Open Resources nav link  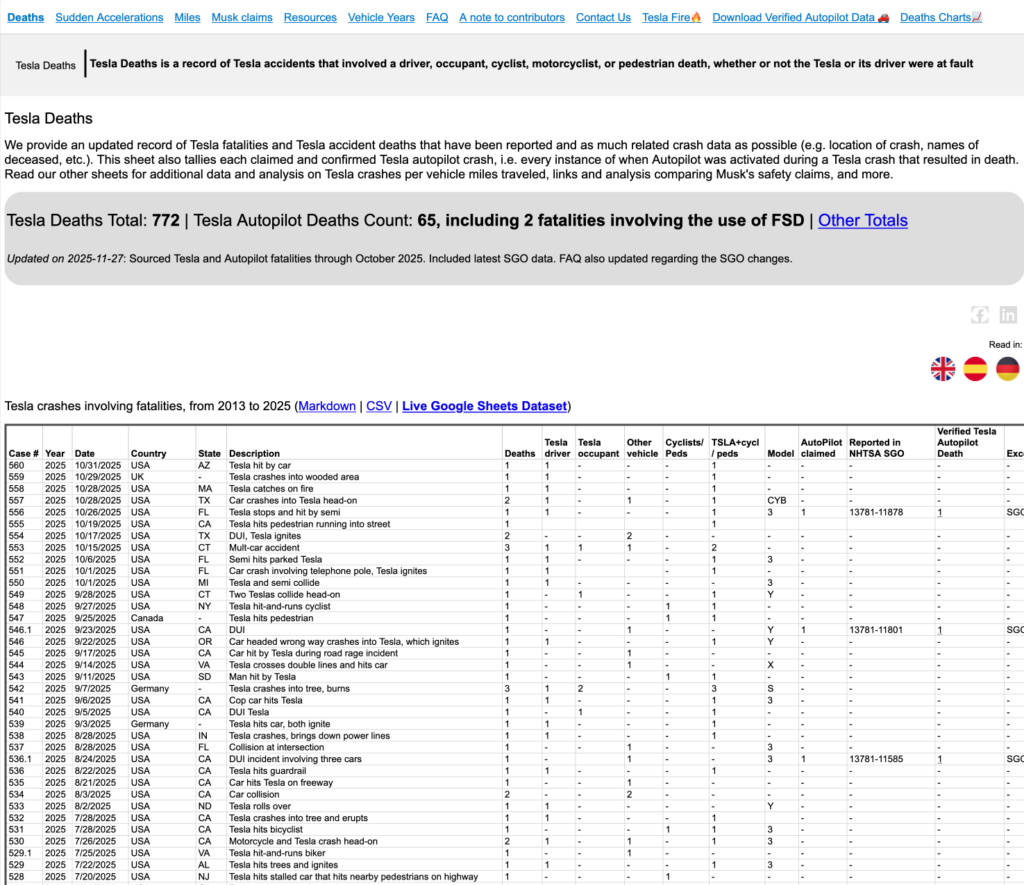[x=310, y=18]
